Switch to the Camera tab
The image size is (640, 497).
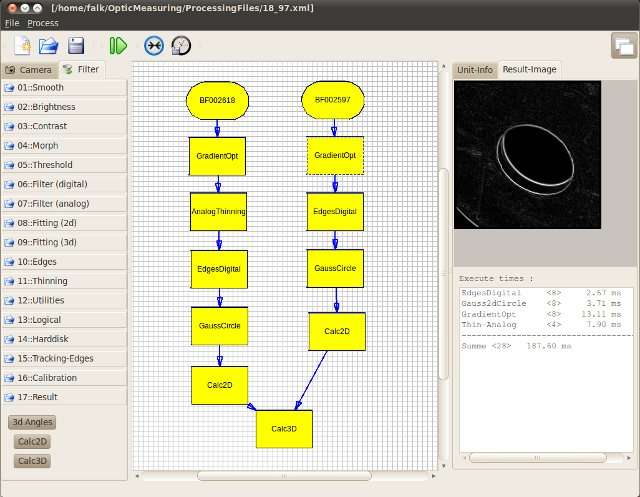pyautogui.click(x=29, y=70)
